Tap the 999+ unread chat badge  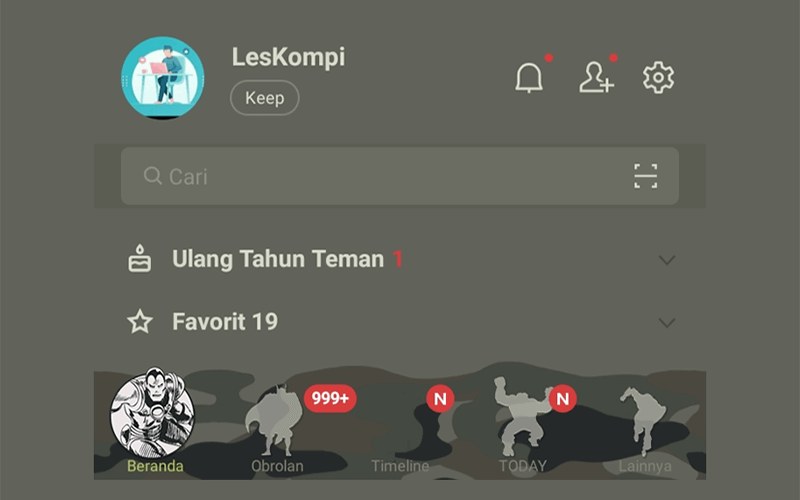click(x=330, y=398)
